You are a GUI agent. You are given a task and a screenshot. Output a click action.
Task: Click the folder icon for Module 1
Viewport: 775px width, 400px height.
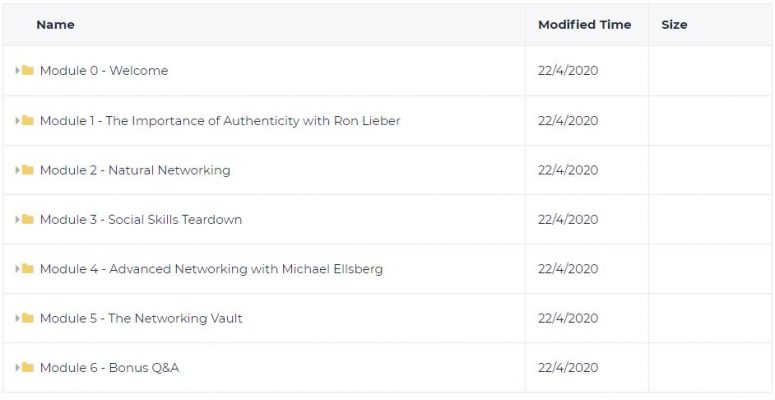pos(28,121)
